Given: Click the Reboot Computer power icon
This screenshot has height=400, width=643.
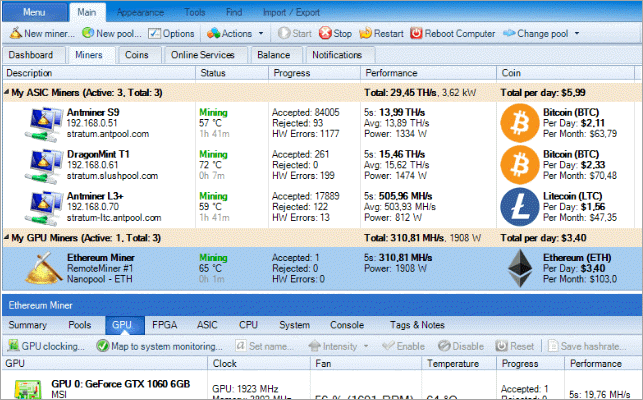Looking at the screenshot, I should [x=416, y=33].
